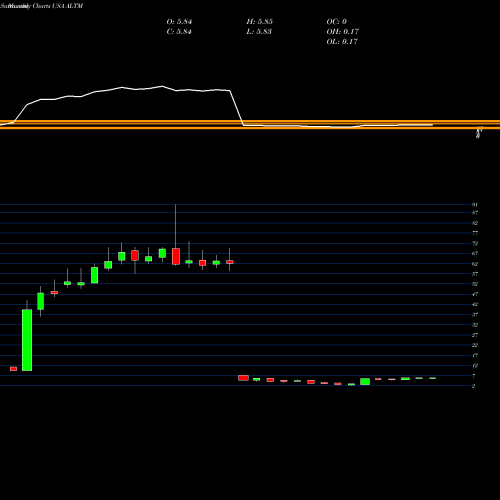Viewport: 500px width, 500px height.
Task: Click the price axis label '77'
Action: pyautogui.click(x=475, y=233)
